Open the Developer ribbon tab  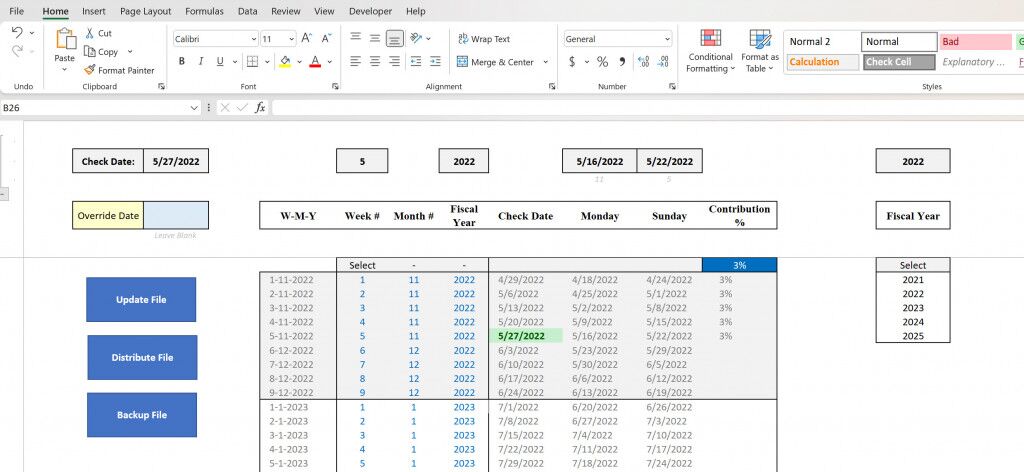[370, 11]
